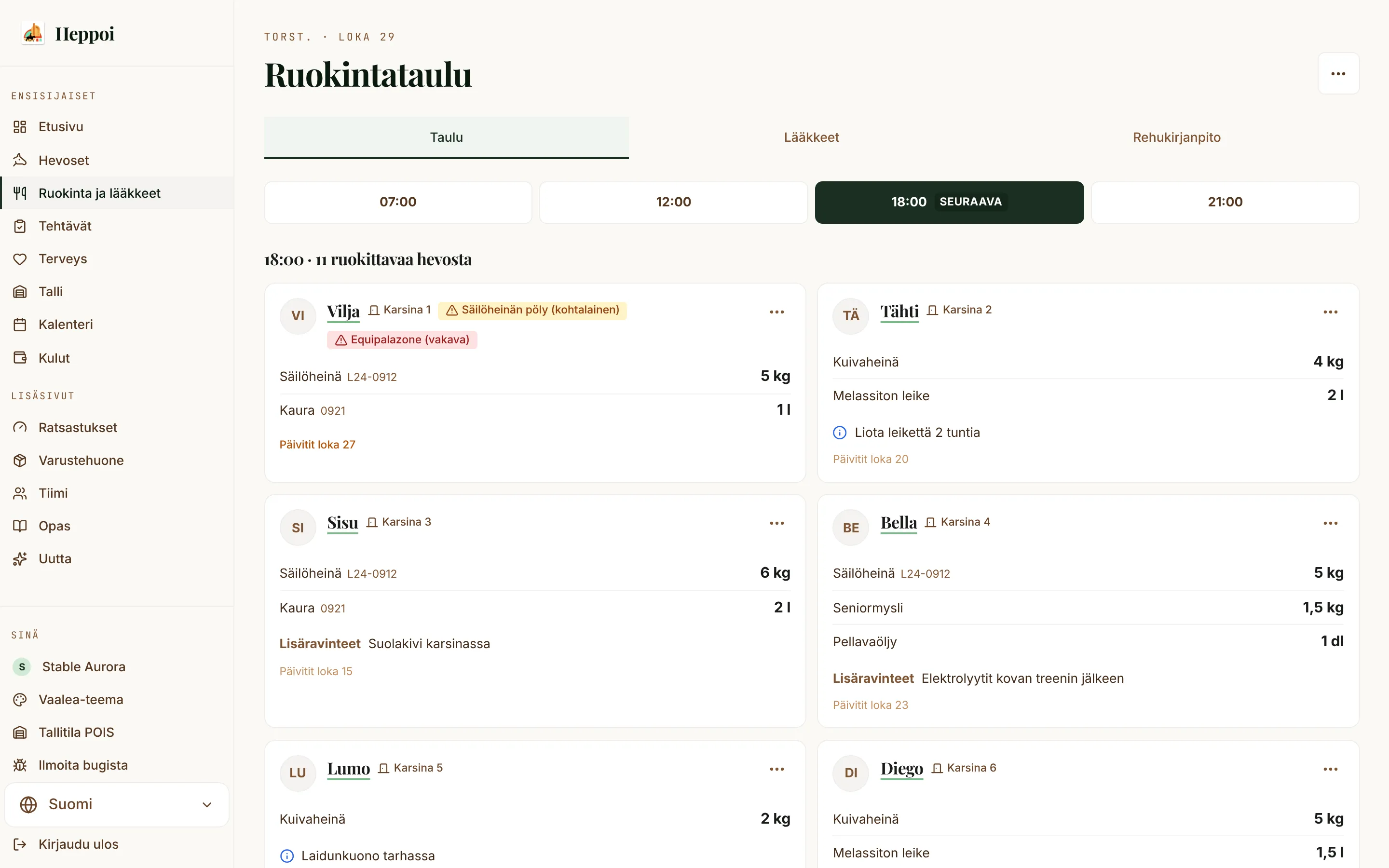The height and width of the screenshot is (868, 1389).
Task: Click the Varustehuone box icon
Action: (20, 461)
